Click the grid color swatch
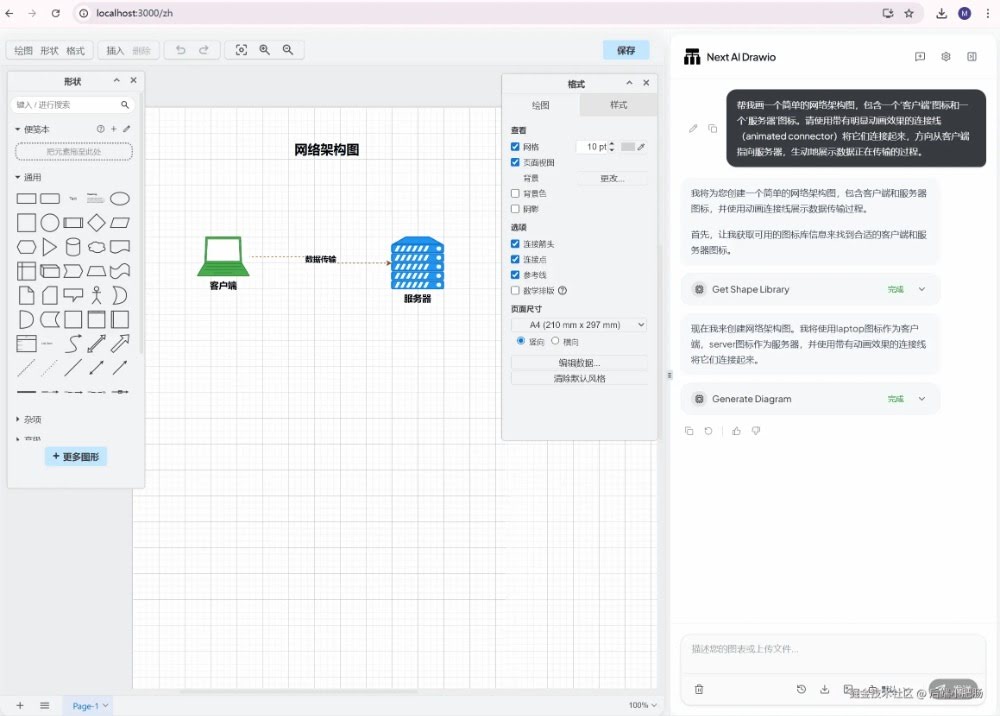Image resolution: width=1000 pixels, height=716 pixels. [x=627, y=147]
